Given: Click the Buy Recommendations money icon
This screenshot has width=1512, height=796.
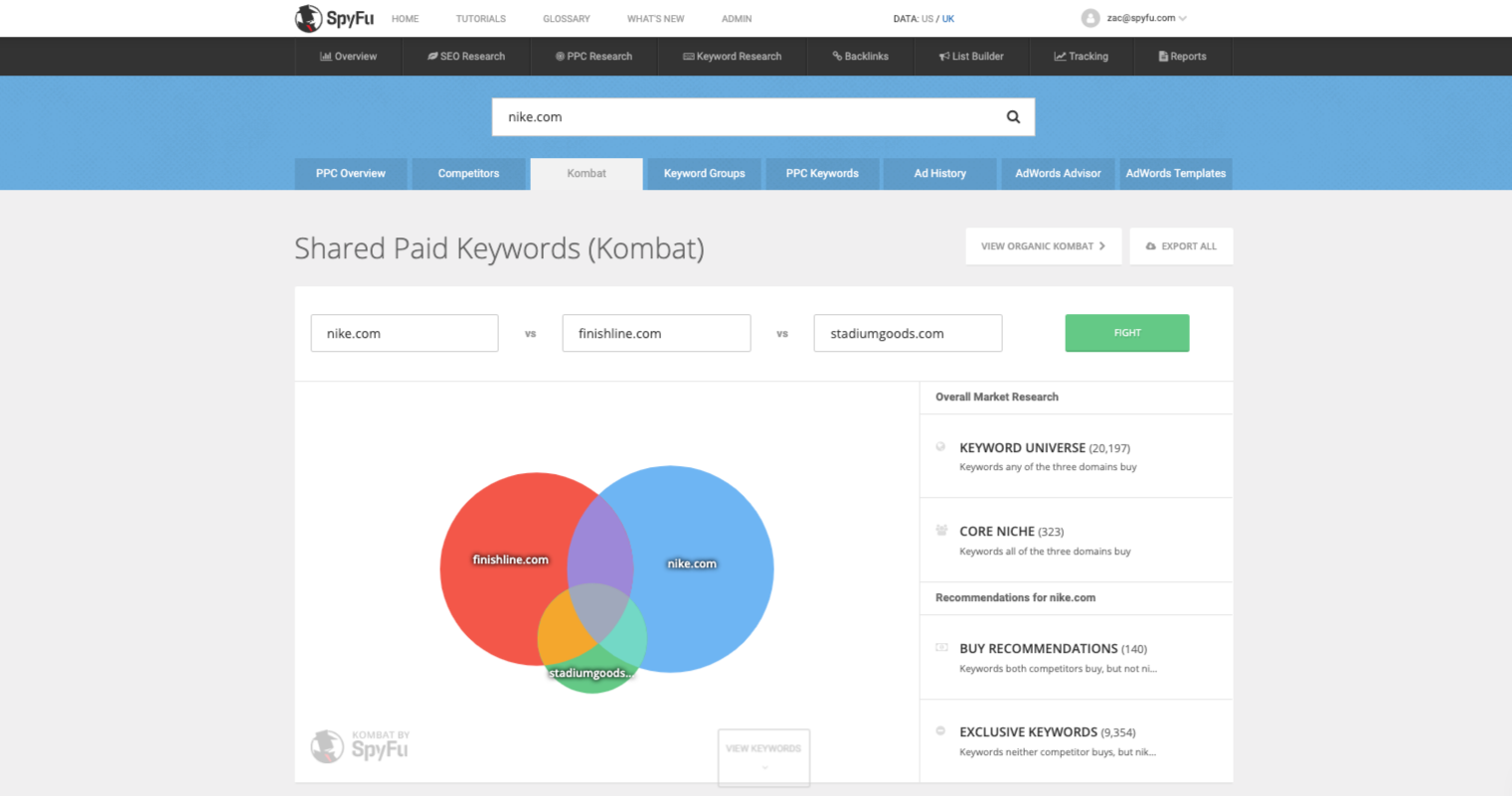Looking at the screenshot, I should click(941, 647).
